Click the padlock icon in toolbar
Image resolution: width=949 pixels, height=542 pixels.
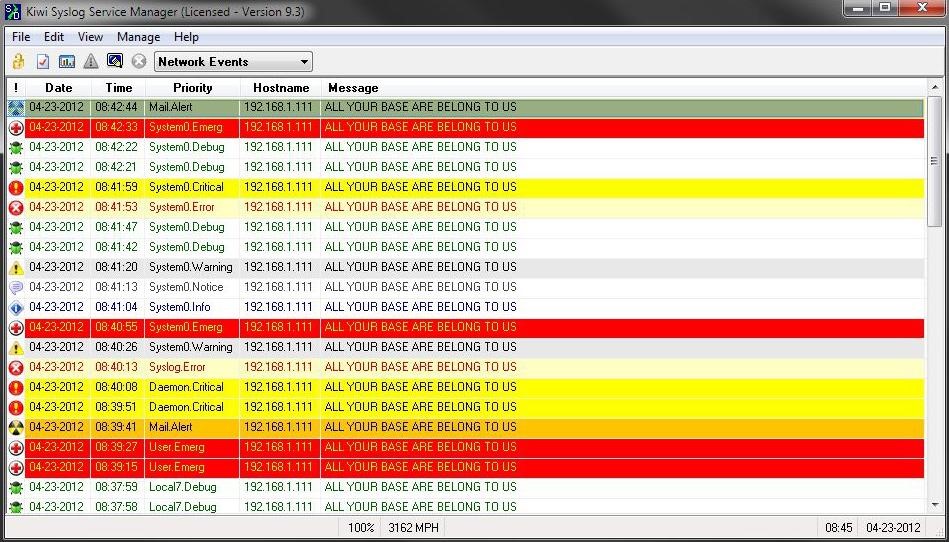(18, 62)
